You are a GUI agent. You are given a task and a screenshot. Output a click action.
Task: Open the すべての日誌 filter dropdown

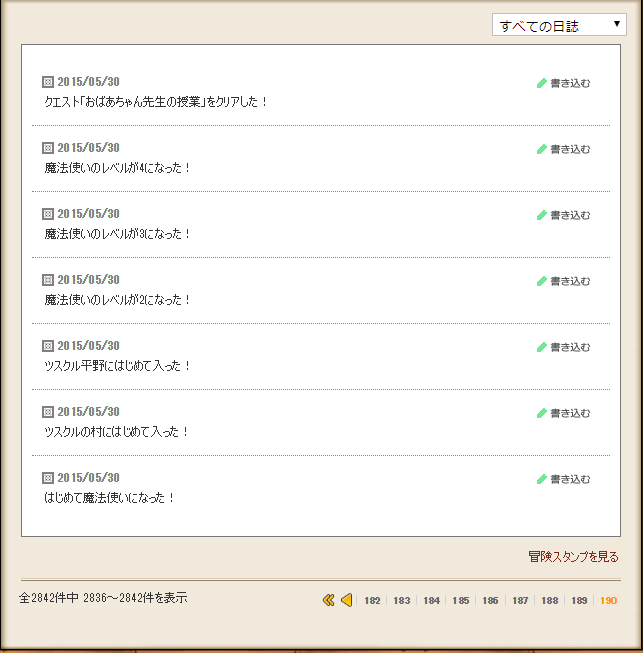[x=559, y=25]
